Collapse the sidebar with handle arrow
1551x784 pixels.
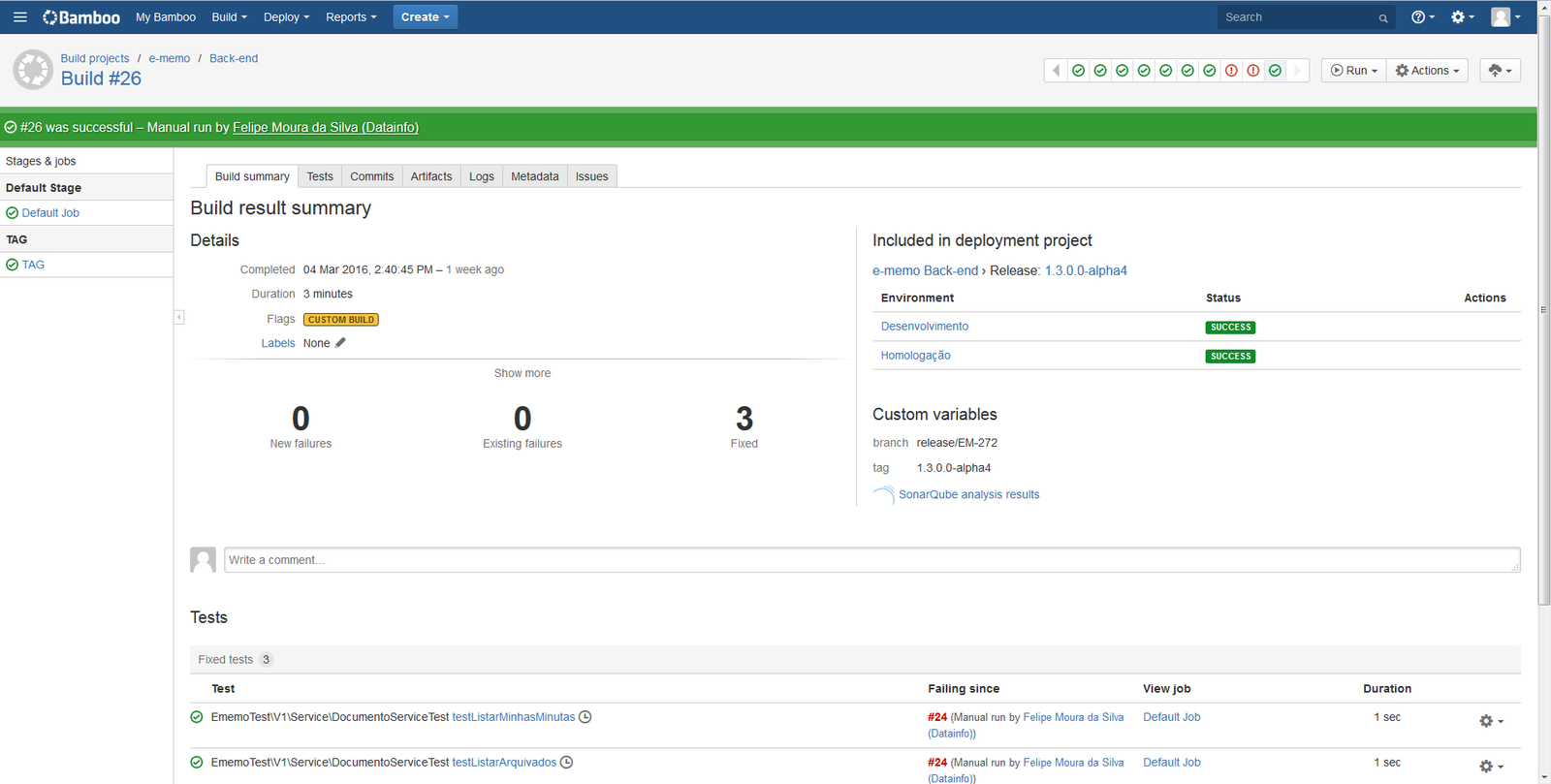[x=179, y=317]
